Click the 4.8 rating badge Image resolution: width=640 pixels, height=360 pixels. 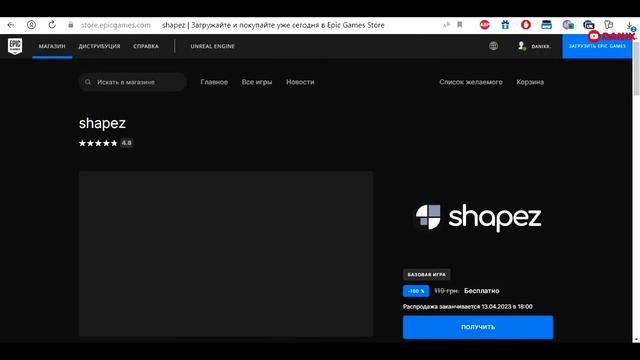[x=127, y=143]
